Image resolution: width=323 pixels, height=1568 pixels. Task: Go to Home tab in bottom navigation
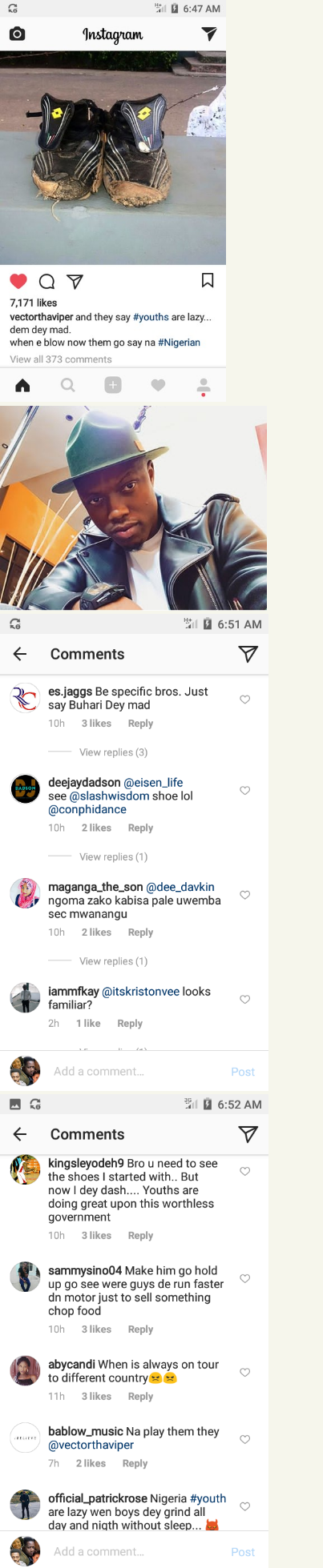click(22, 386)
